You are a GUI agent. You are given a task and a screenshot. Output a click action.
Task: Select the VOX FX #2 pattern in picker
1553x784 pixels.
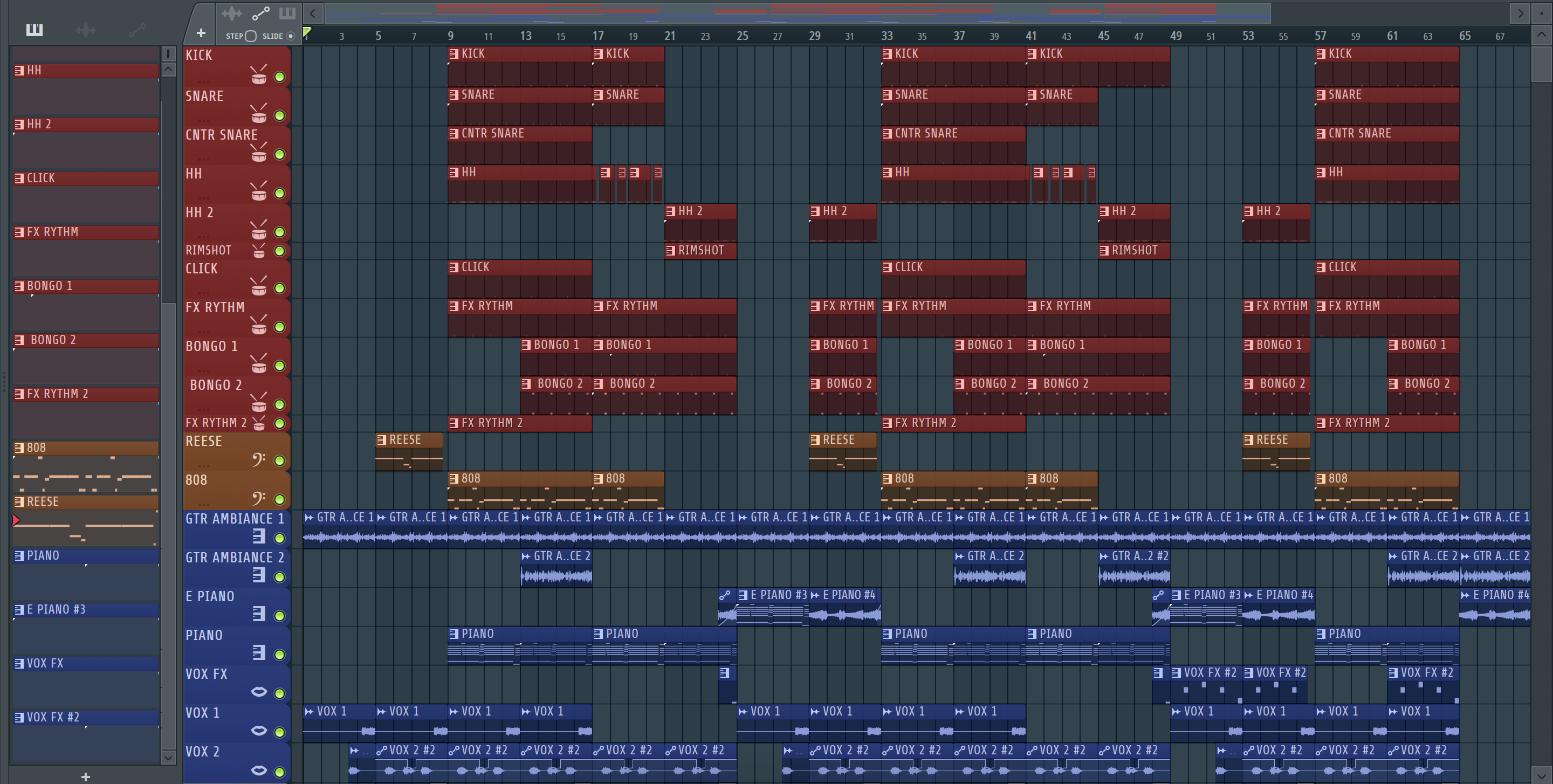click(86, 718)
